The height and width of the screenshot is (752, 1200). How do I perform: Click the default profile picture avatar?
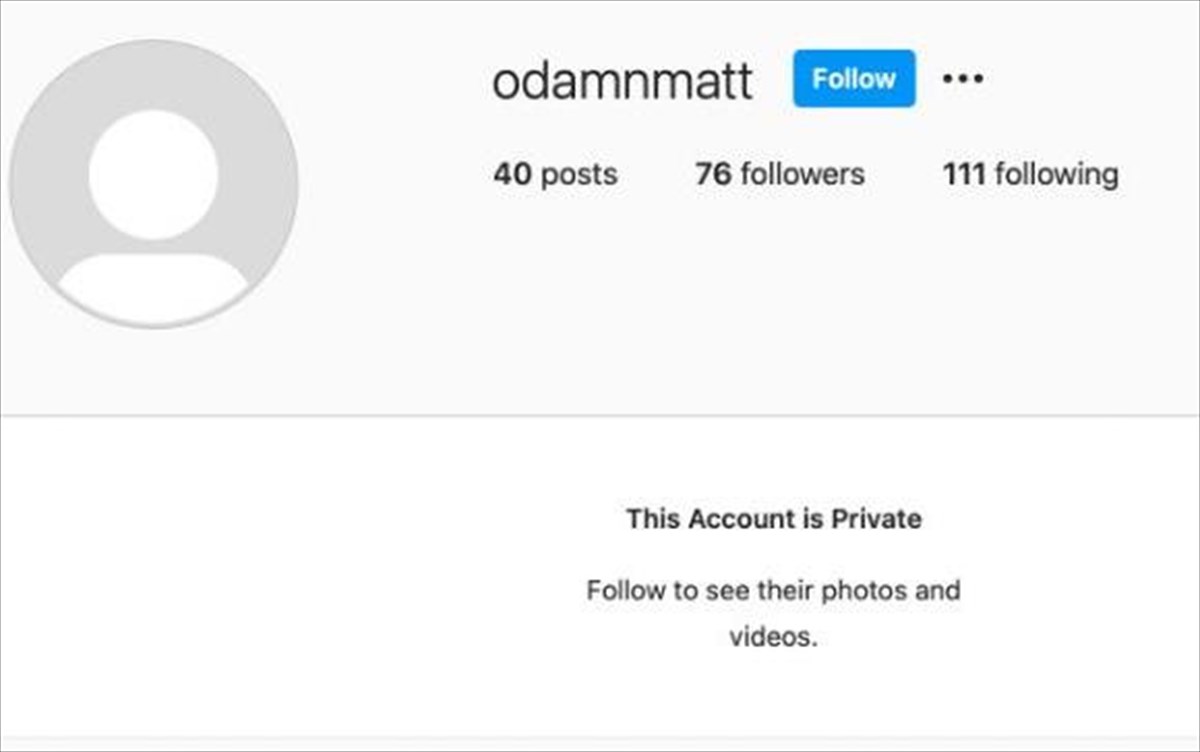(x=153, y=183)
